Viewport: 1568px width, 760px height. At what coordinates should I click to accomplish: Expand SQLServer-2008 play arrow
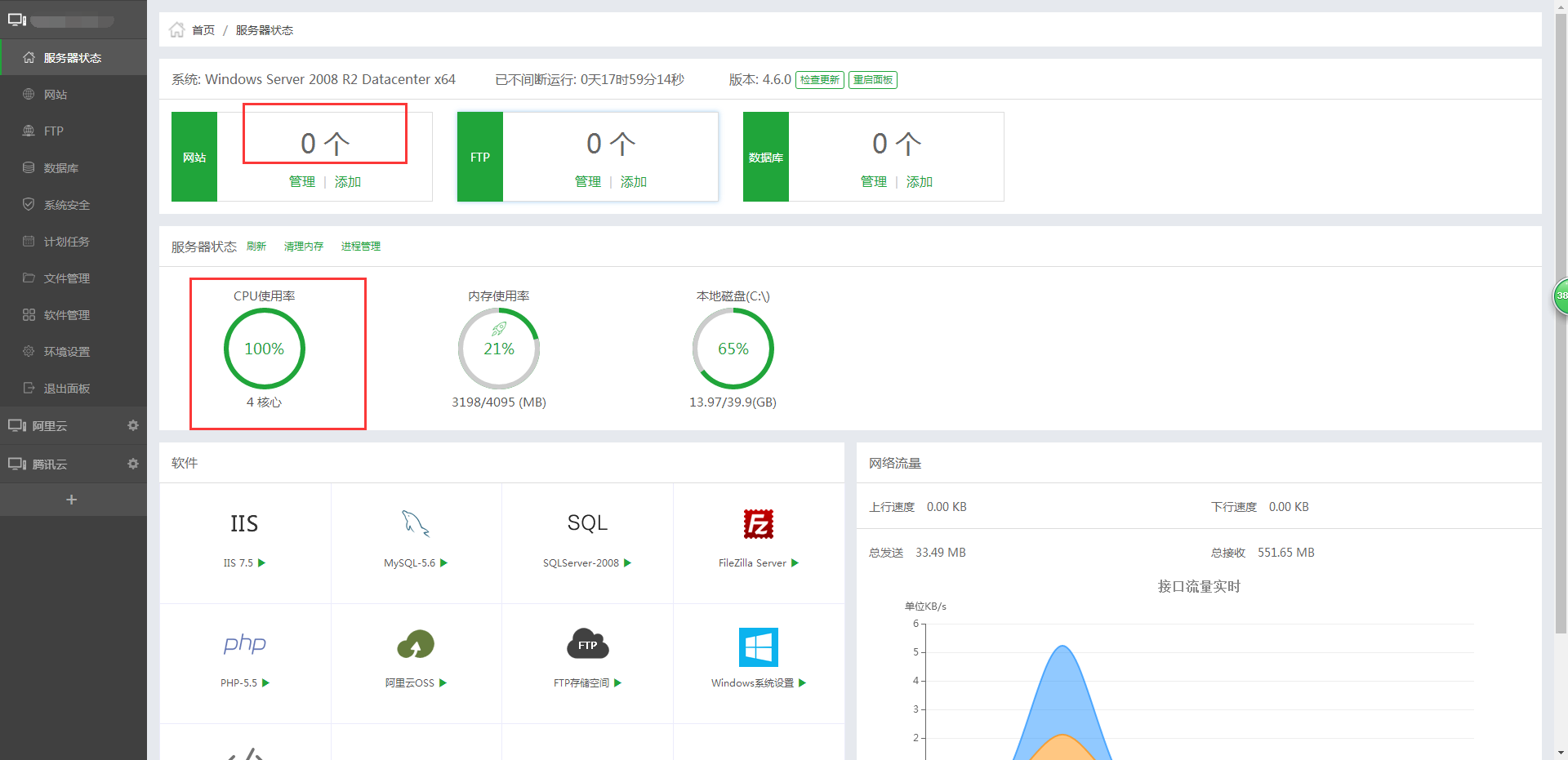tap(628, 563)
